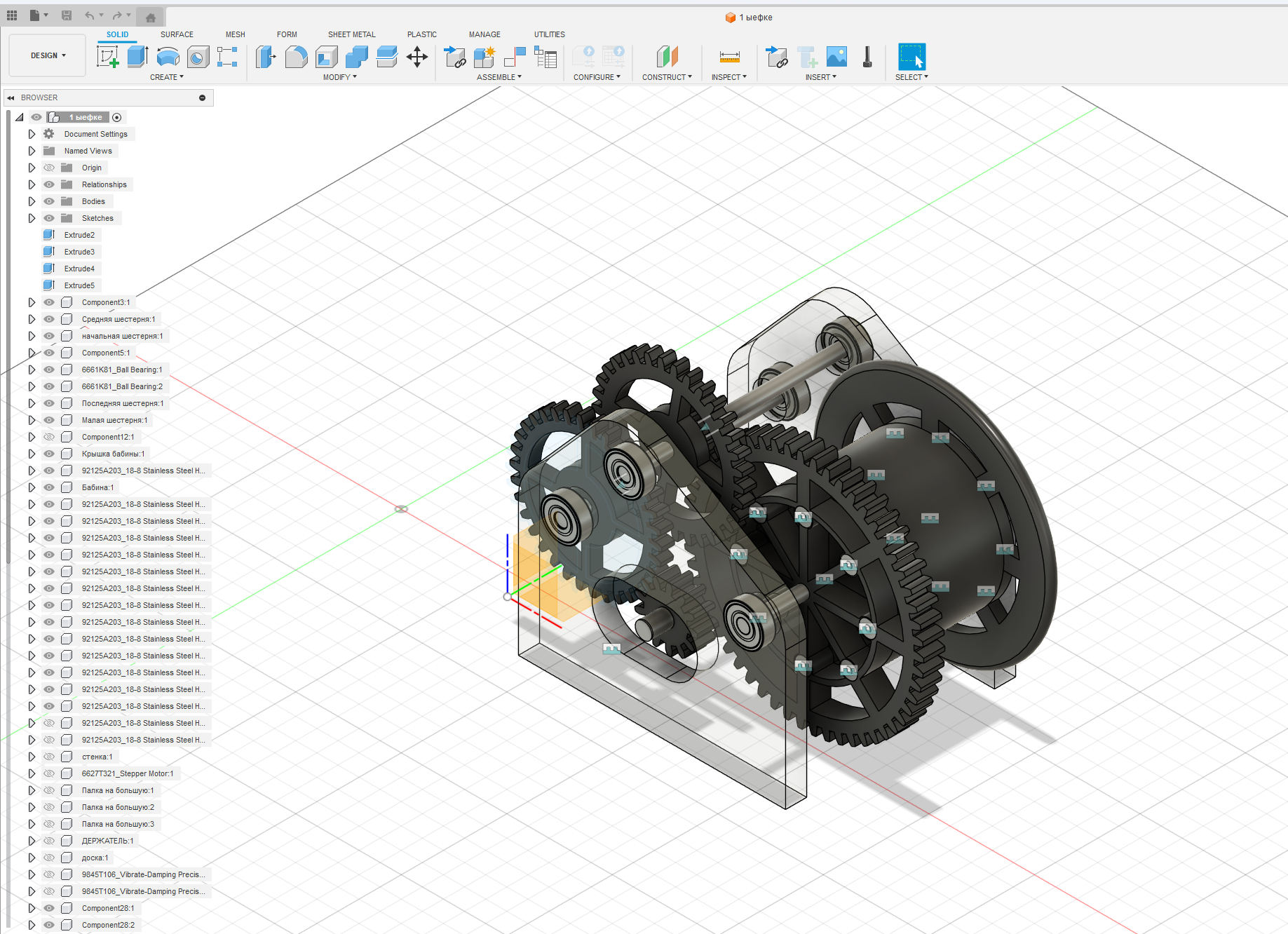Click the Press Pull tool
Viewport: 1288px width, 934px height.
(266, 57)
